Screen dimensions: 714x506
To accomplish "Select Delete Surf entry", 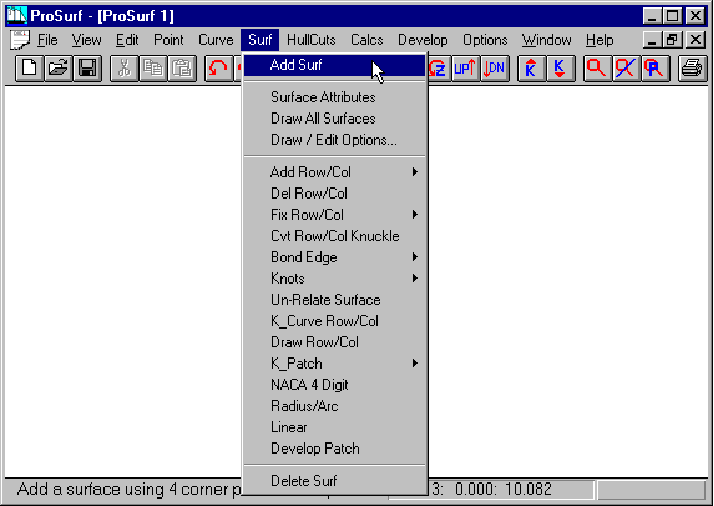I will 335,480.
